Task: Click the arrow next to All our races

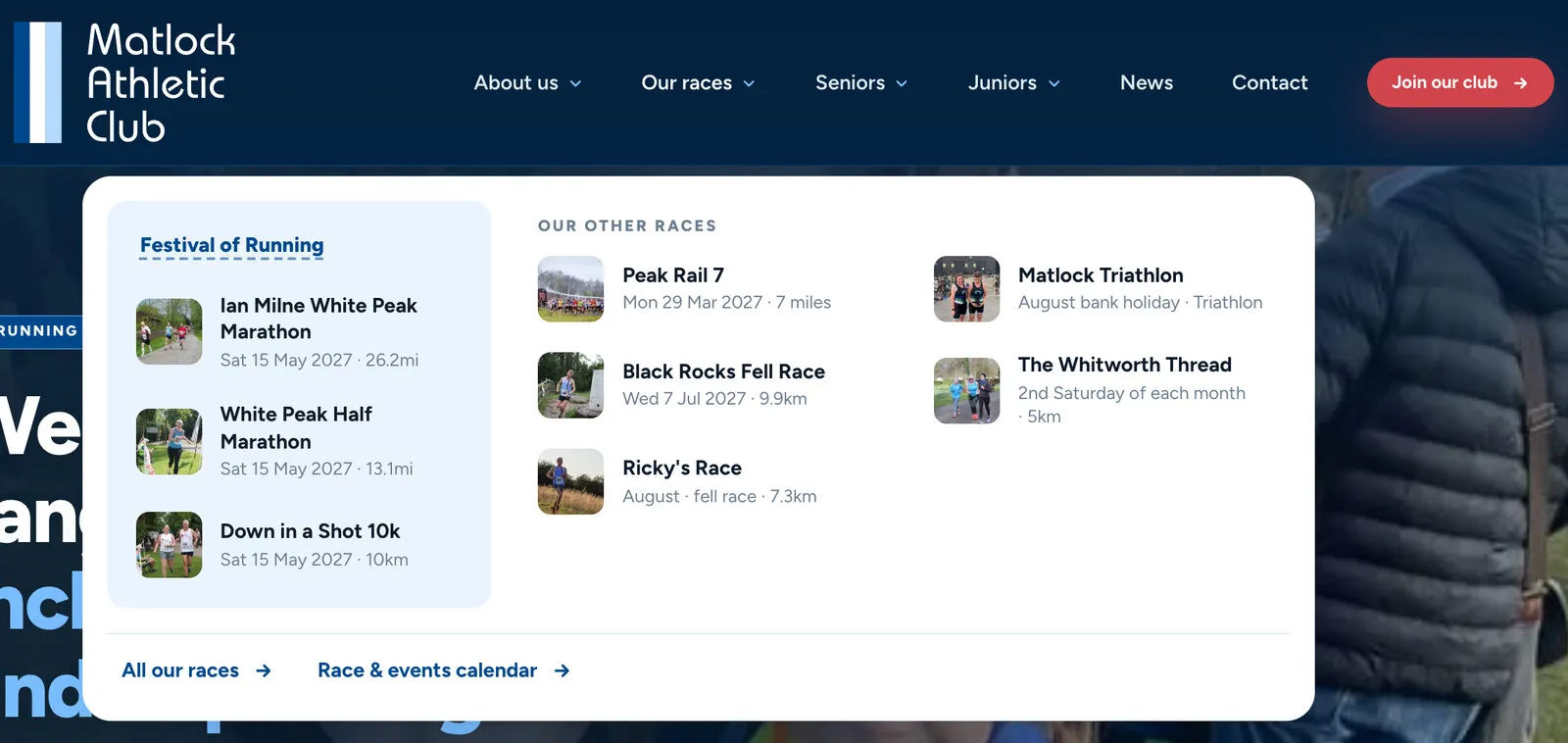Action: pyautogui.click(x=264, y=670)
